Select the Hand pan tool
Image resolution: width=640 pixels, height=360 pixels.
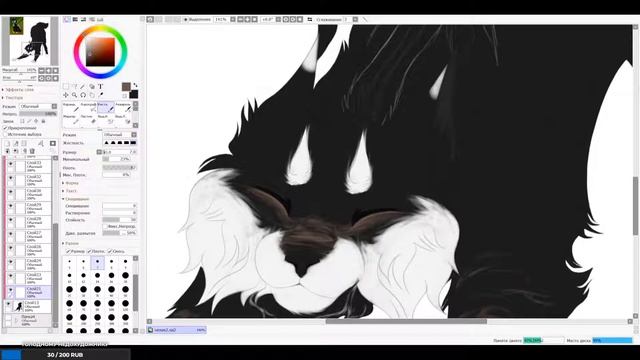click(92, 95)
